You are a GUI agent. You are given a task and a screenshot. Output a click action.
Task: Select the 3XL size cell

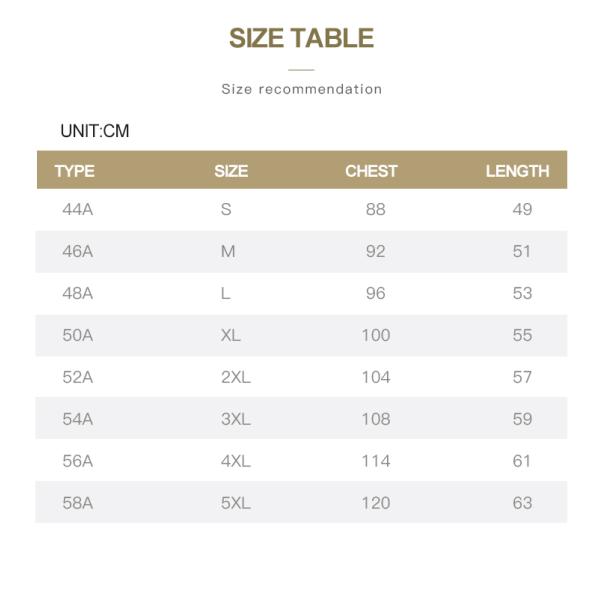click(x=235, y=419)
